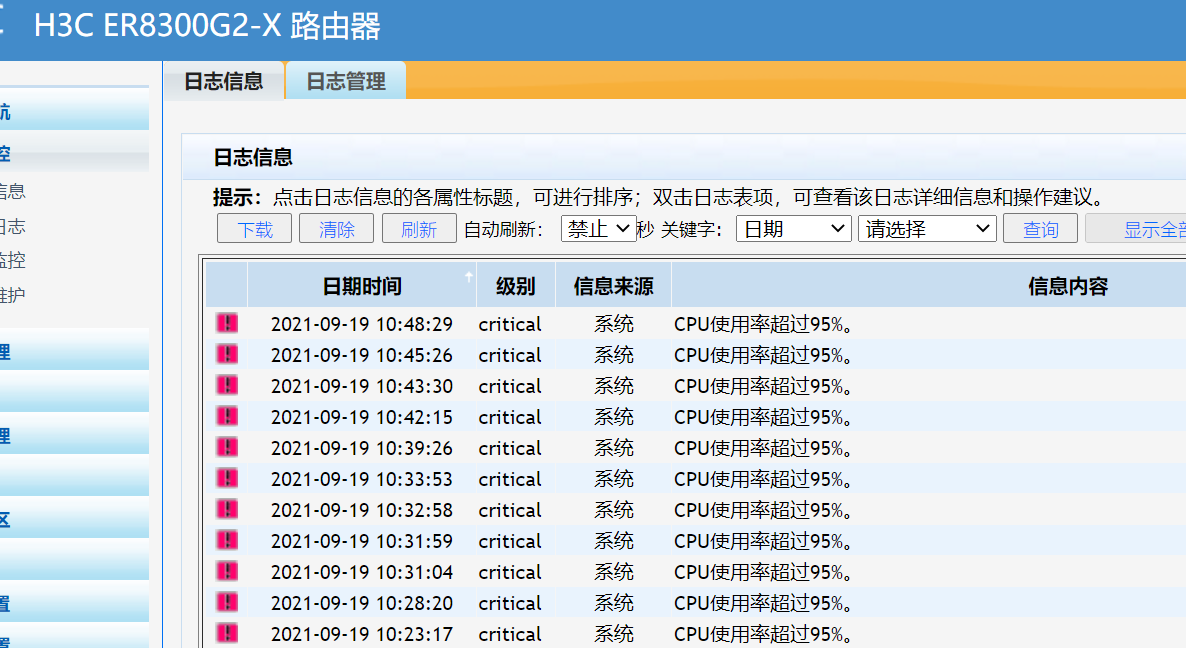Sort by 信息内容 column header

[929, 286]
